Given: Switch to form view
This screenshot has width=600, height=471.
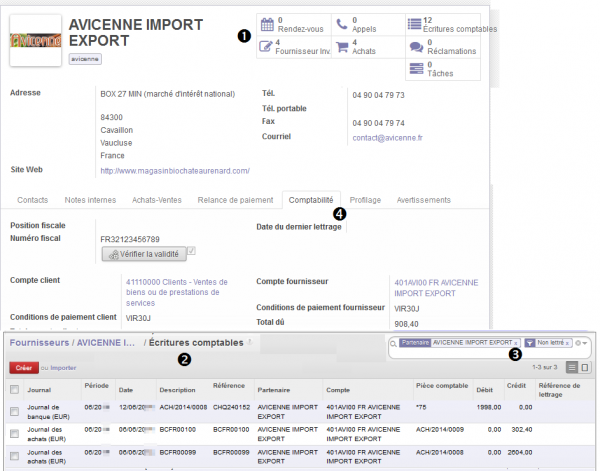Looking at the screenshot, I should [585, 367].
